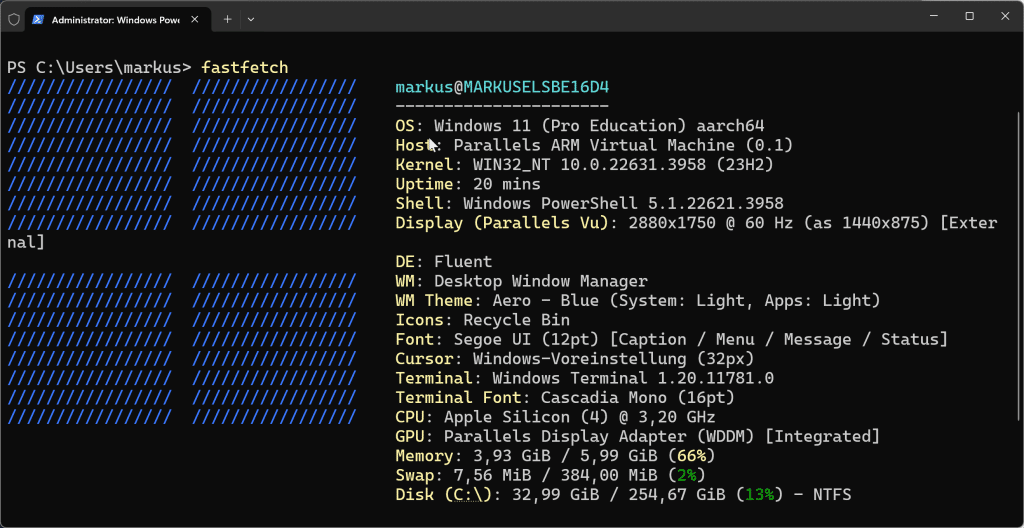Open the new tab profile dropdown arrow

pyautogui.click(x=251, y=20)
